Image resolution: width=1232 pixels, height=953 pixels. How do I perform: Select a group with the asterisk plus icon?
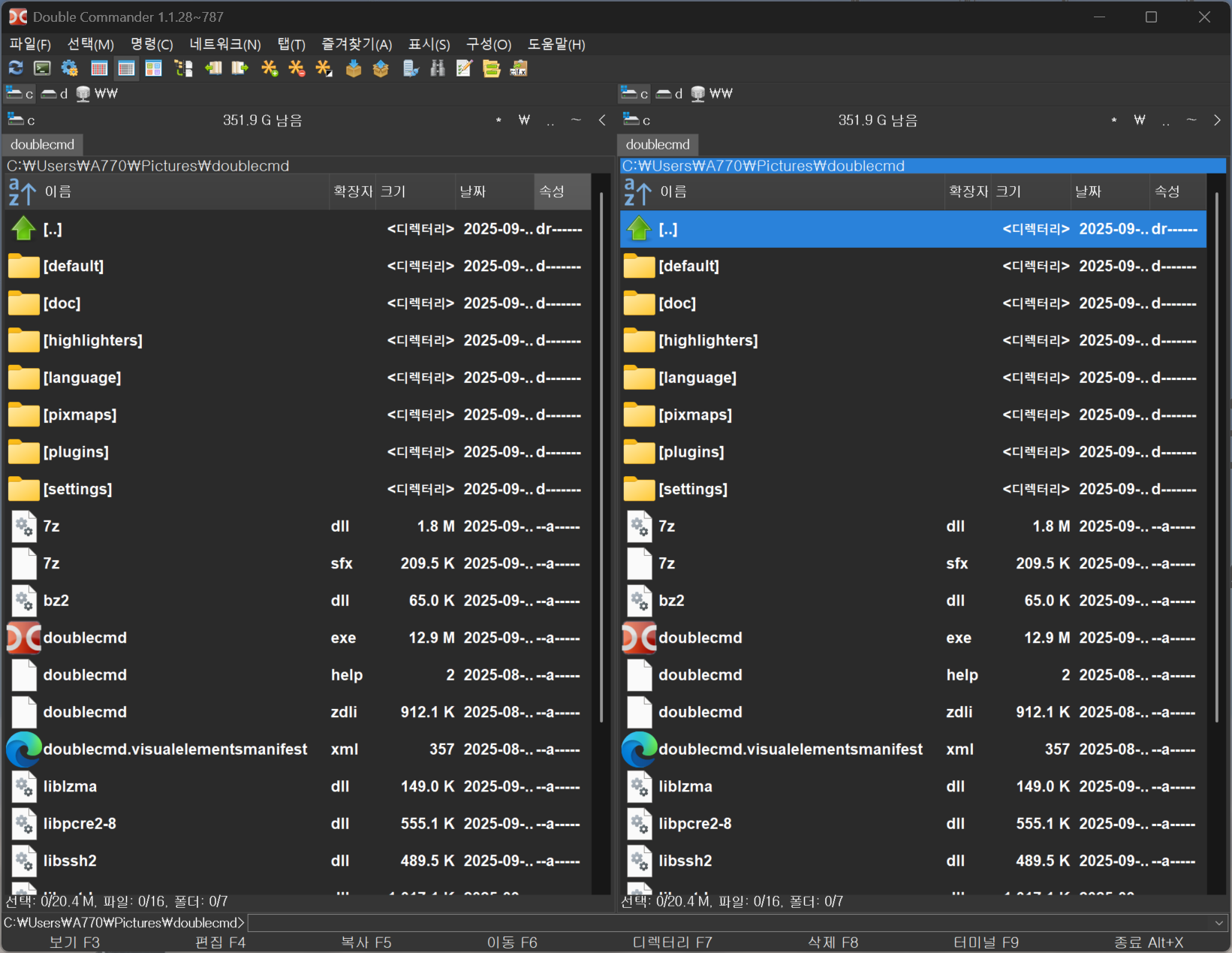[270, 68]
